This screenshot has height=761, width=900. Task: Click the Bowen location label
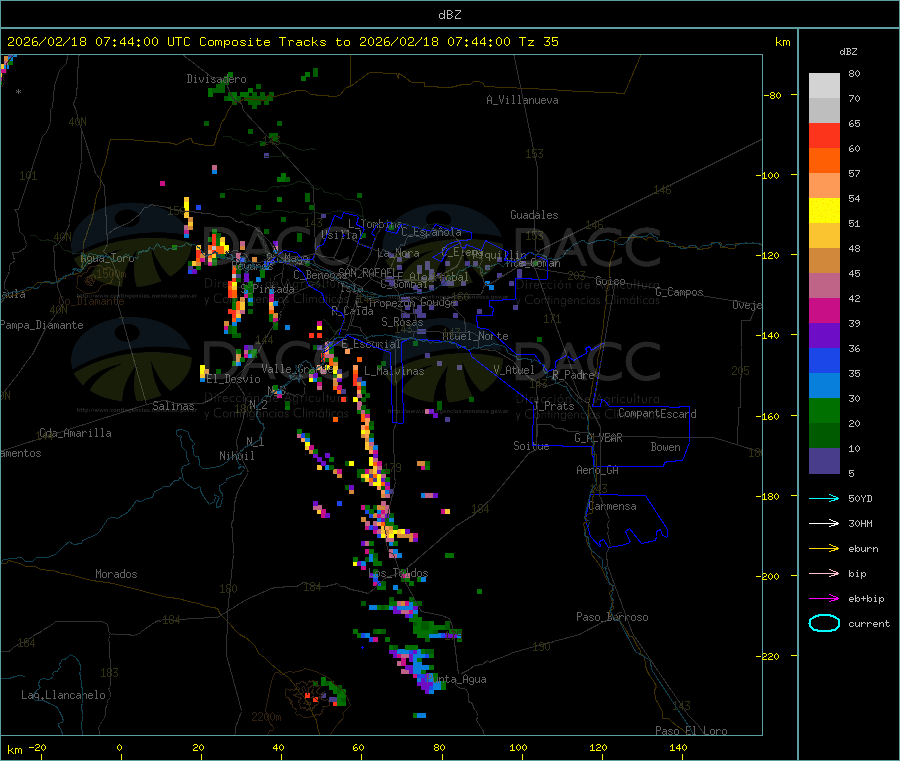click(x=666, y=448)
